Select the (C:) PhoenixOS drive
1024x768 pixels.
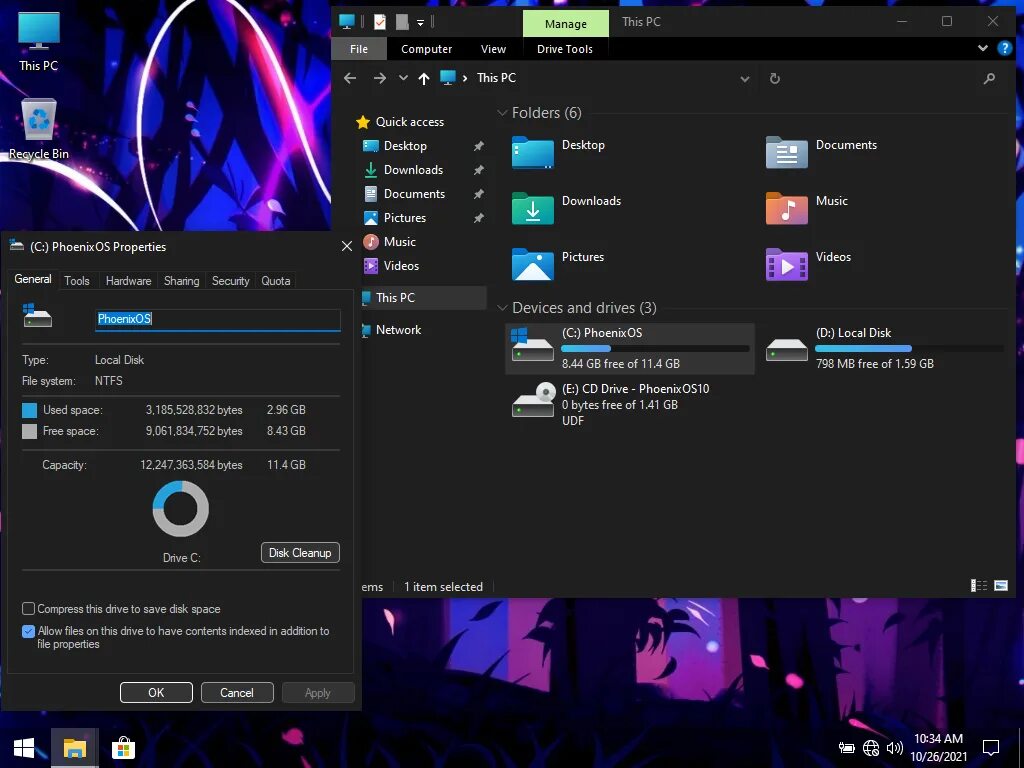point(630,349)
